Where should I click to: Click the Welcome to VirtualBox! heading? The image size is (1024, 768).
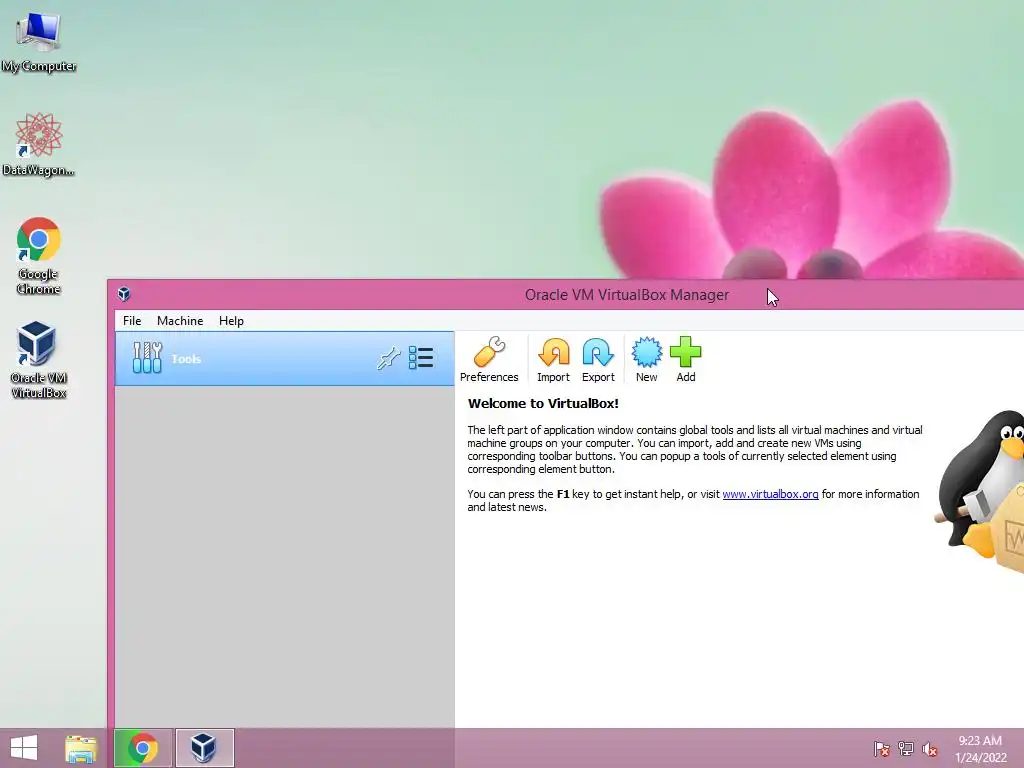coord(543,404)
